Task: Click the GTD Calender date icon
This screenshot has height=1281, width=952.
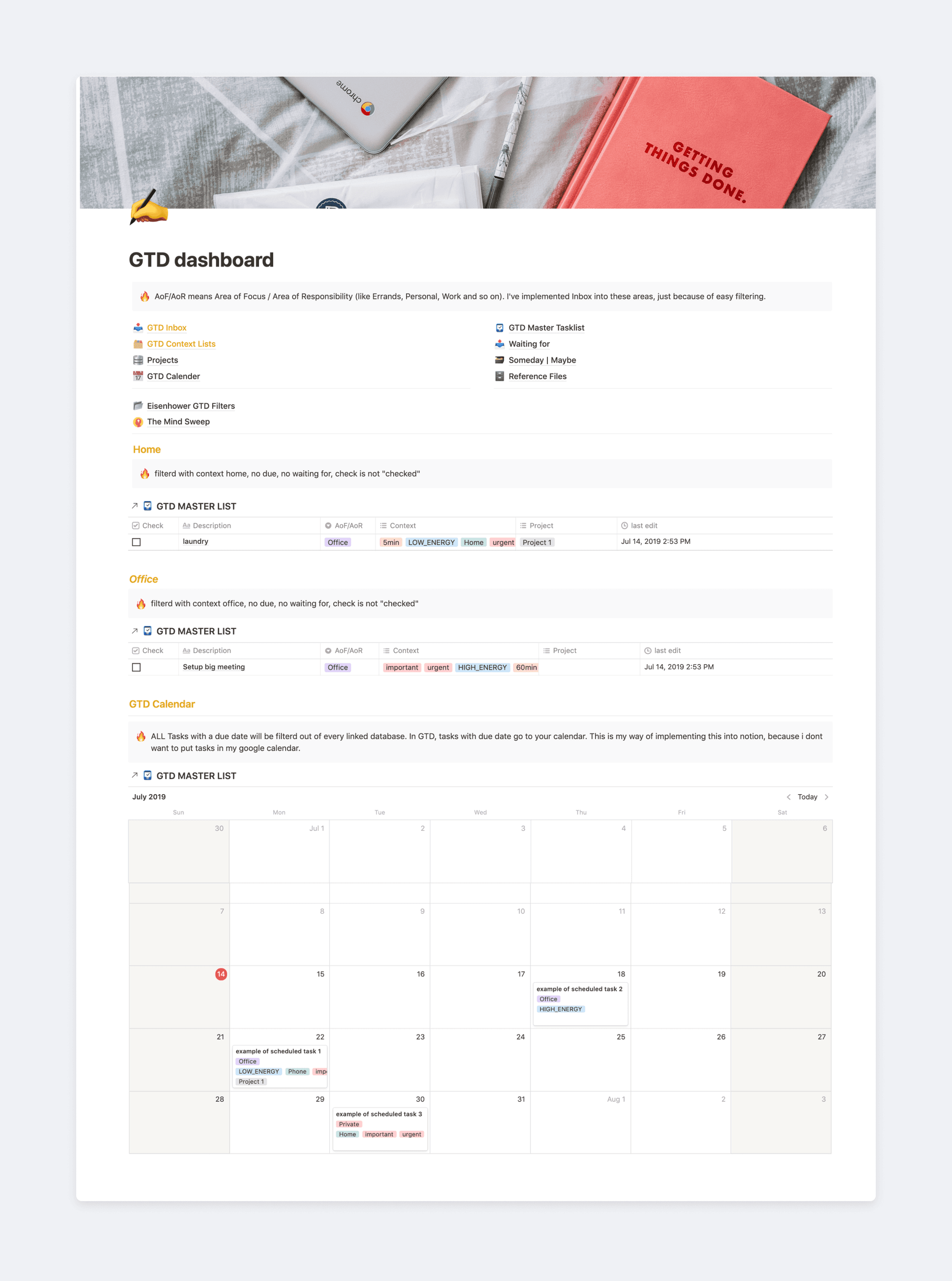Action: (138, 376)
